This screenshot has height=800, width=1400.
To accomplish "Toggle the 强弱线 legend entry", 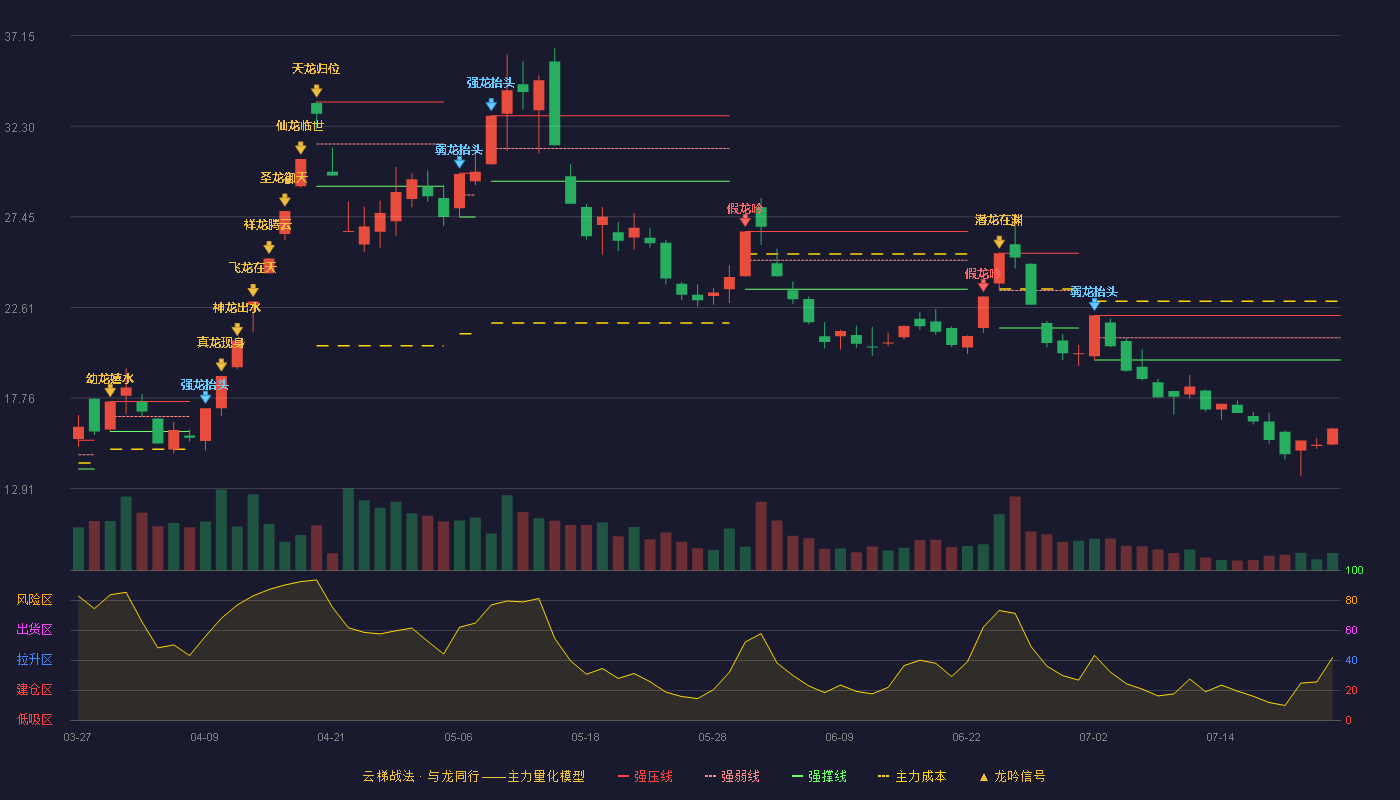I will tap(732, 776).
